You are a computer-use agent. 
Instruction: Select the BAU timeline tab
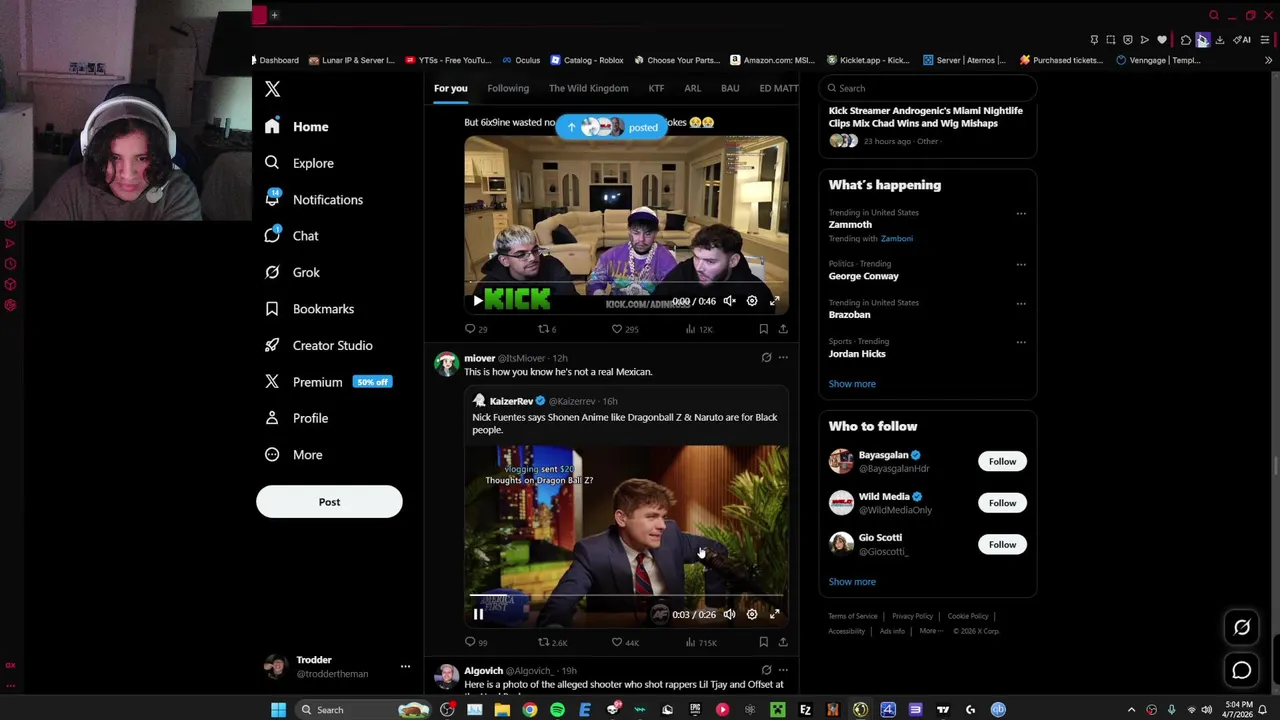pyautogui.click(x=730, y=88)
